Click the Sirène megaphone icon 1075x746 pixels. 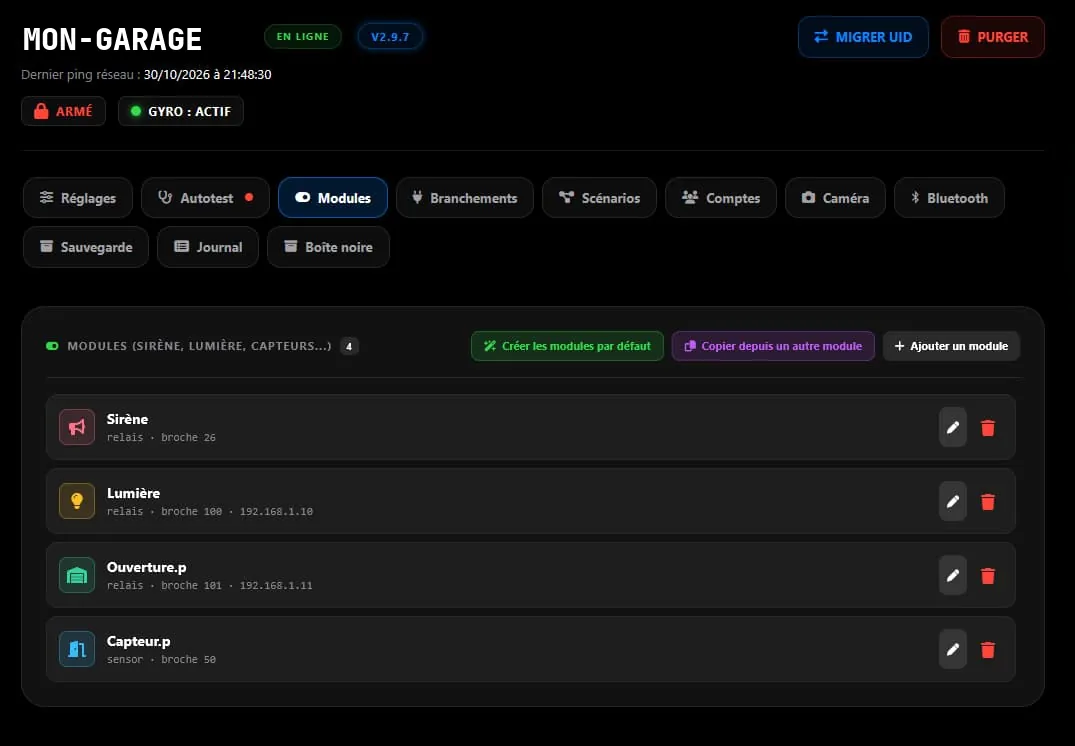pos(77,427)
